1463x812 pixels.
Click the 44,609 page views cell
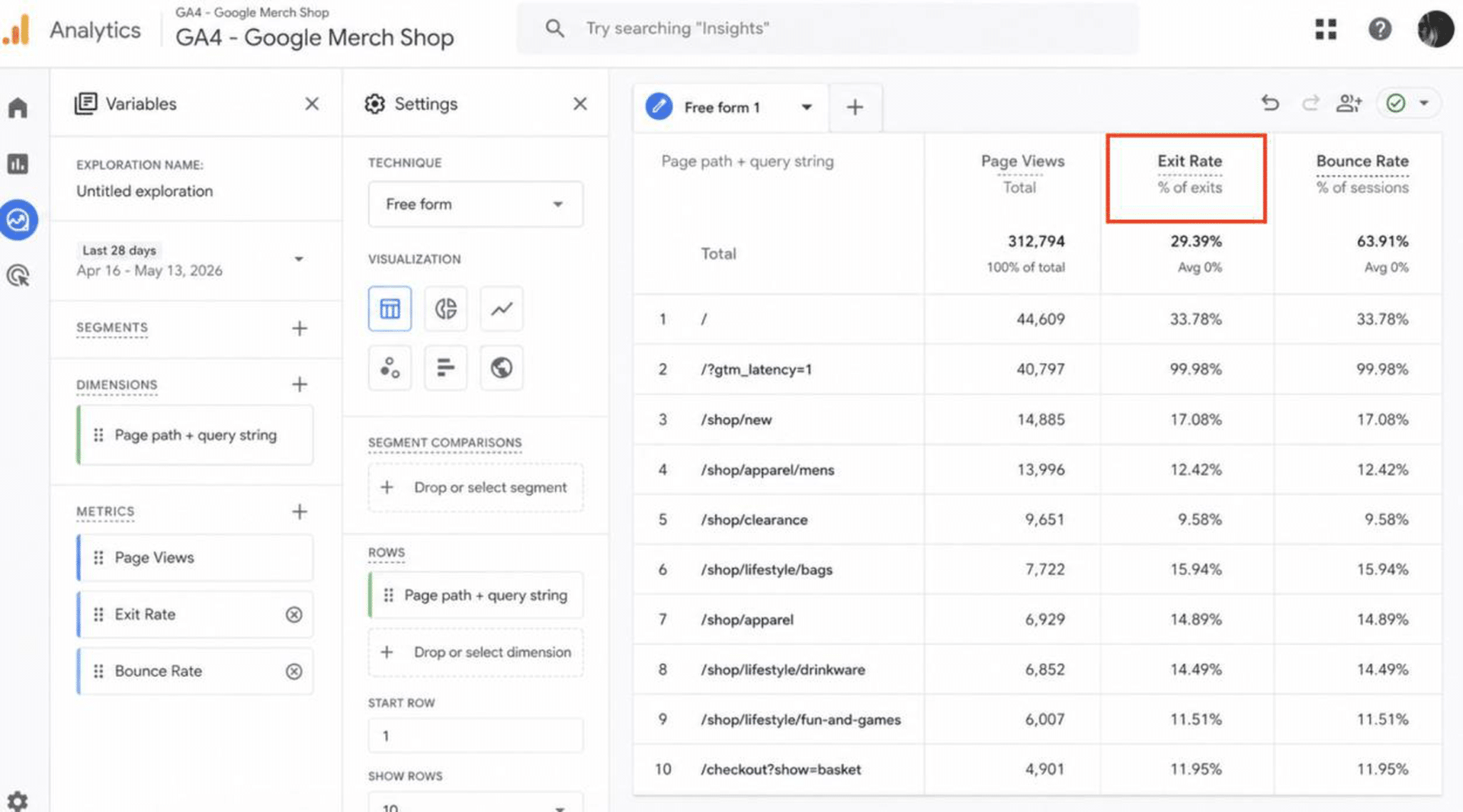1040,319
